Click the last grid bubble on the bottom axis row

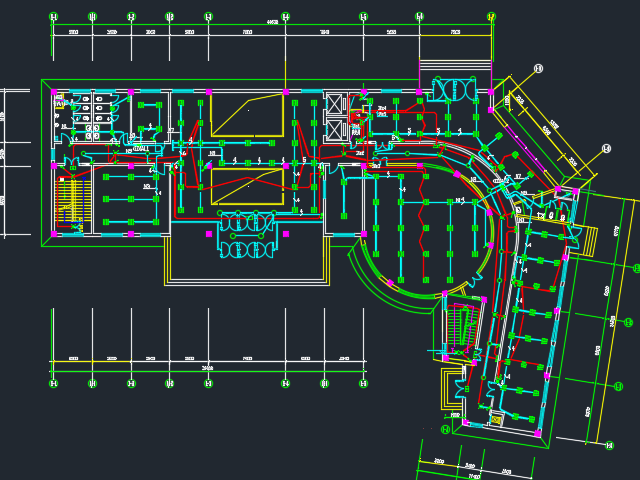coord(363,384)
